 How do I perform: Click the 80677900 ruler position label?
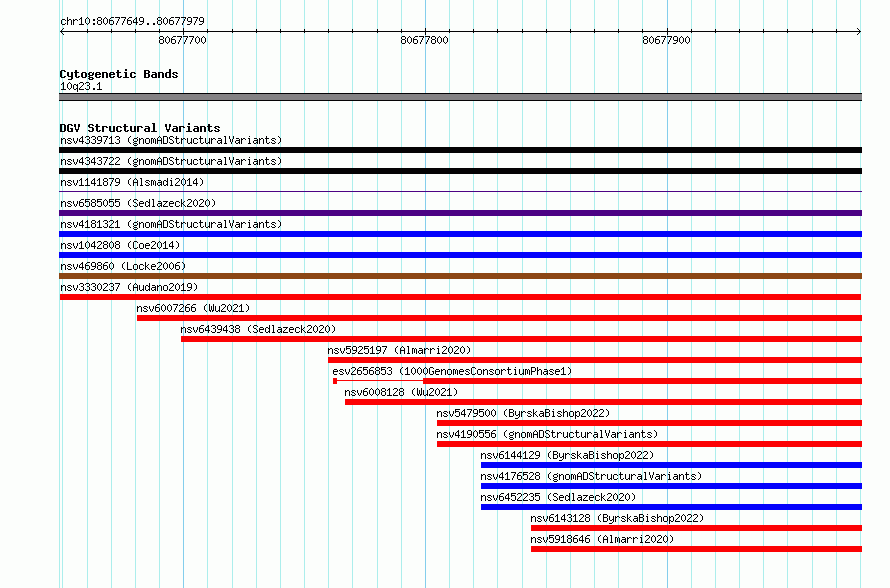(x=666, y=40)
